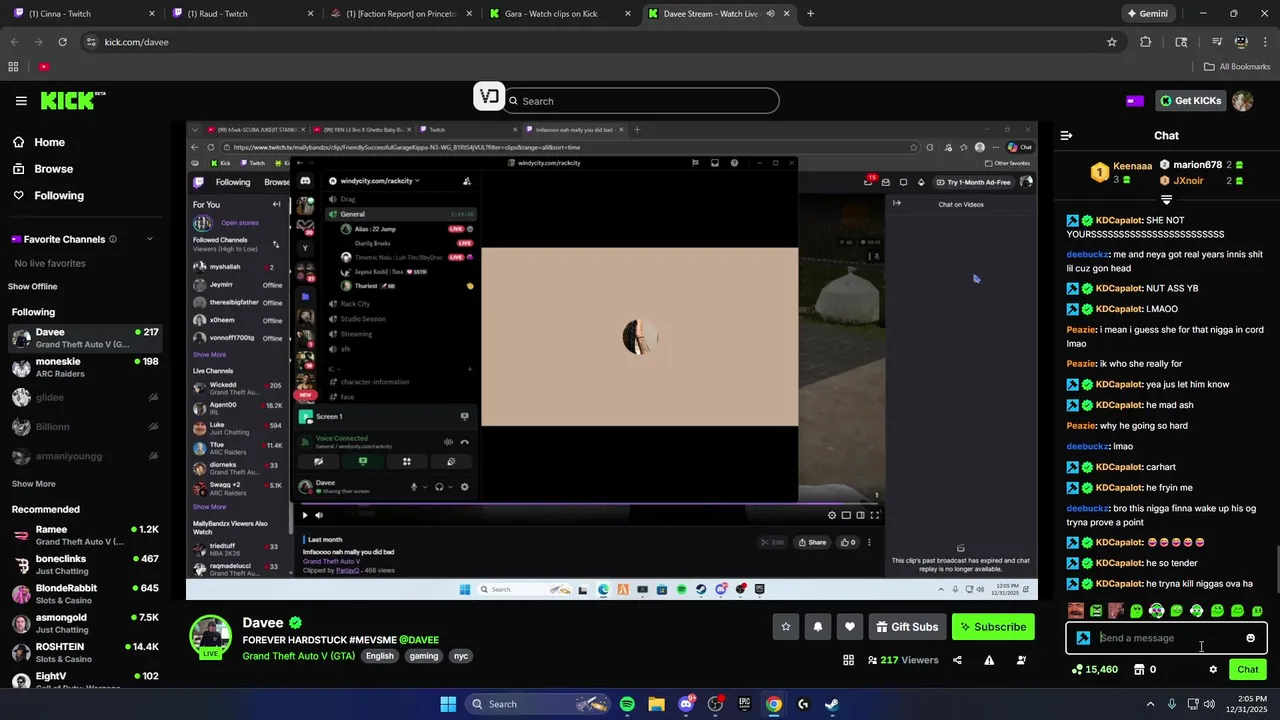Viewport: 1280px width, 720px height.
Task: Open Steam from the taskbar
Action: pyautogui.click(x=832, y=704)
